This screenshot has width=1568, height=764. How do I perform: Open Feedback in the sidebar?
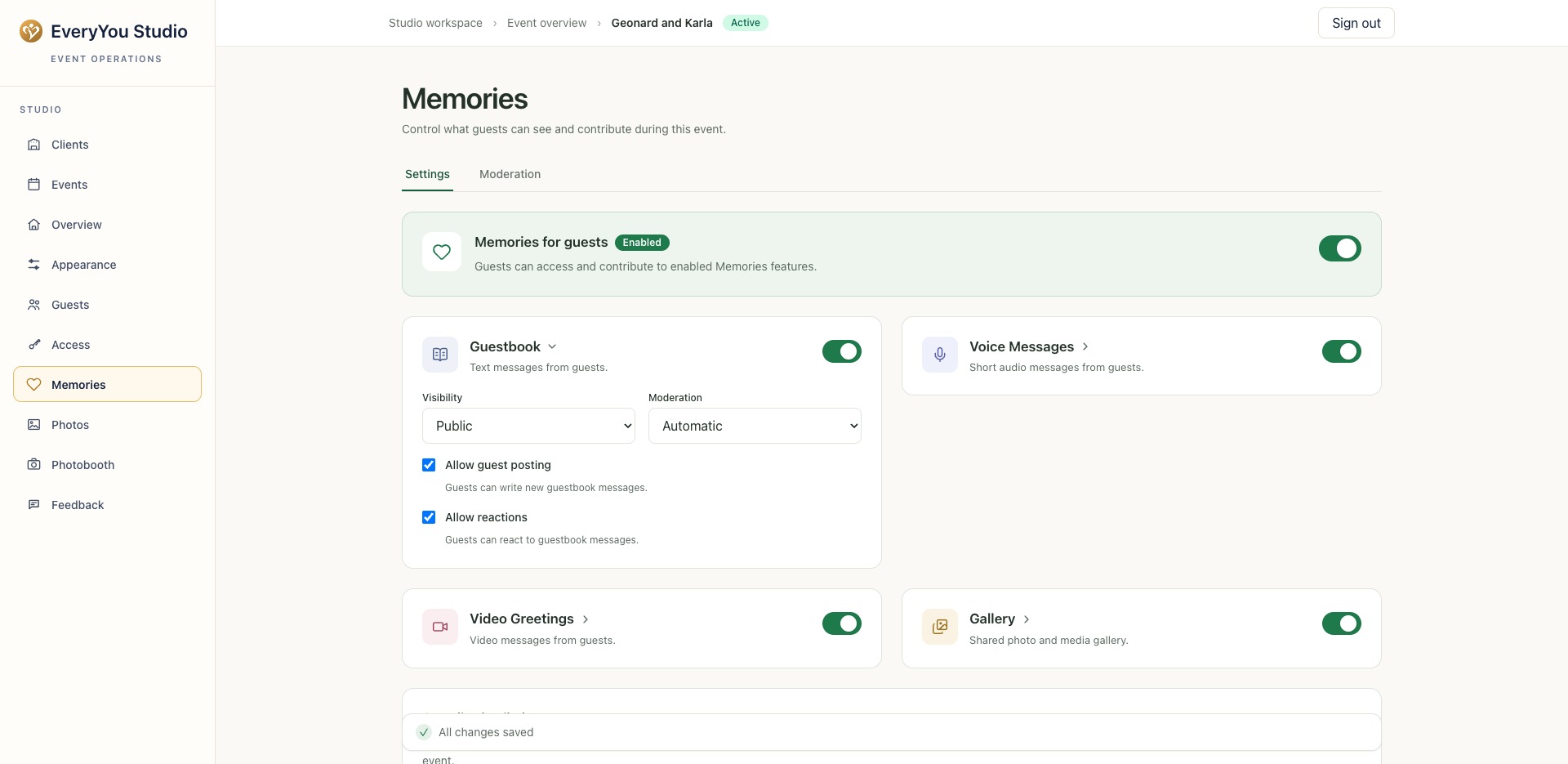(107, 505)
